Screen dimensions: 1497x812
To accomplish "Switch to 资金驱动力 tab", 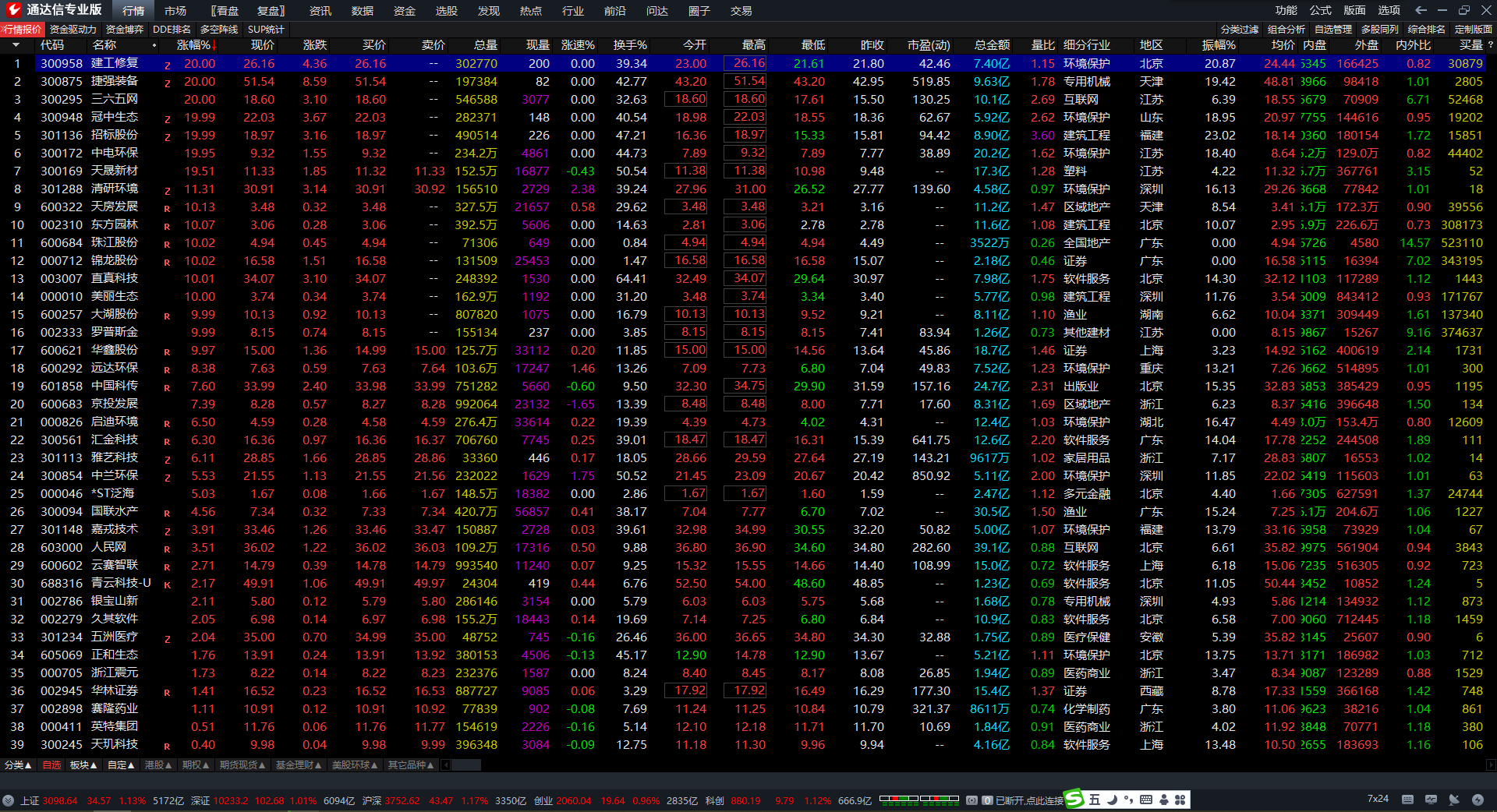I will tap(73, 29).
